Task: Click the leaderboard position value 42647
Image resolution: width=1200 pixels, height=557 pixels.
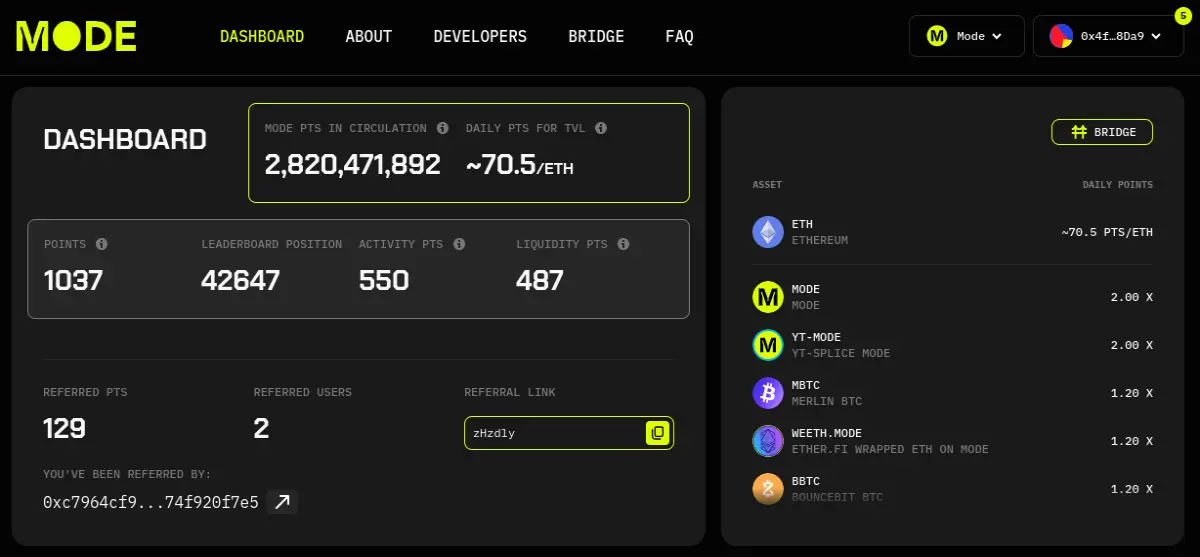Action: click(x=240, y=280)
